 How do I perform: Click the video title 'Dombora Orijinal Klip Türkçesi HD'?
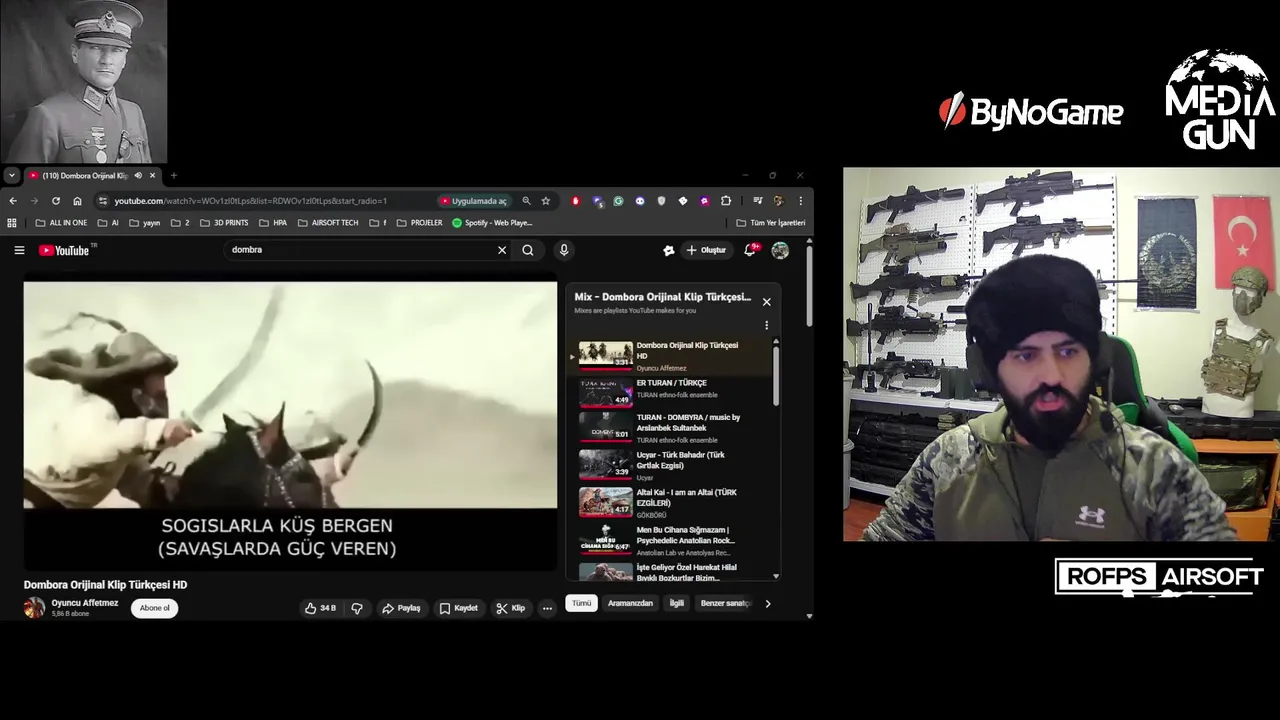pyautogui.click(x=105, y=585)
